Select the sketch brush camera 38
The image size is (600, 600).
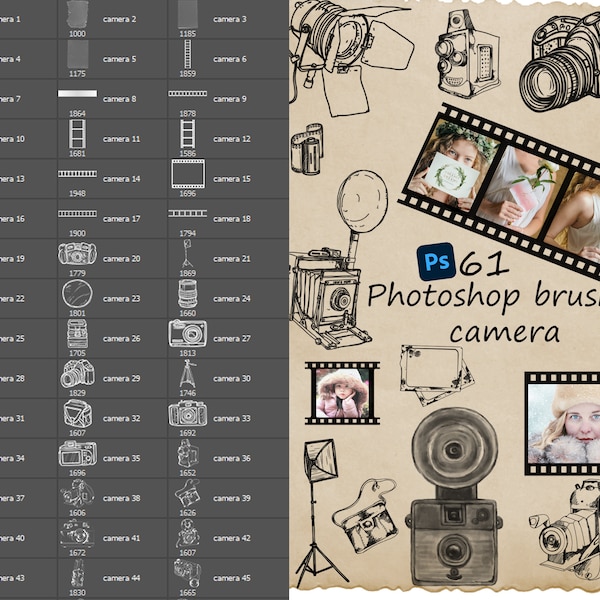click(112, 498)
